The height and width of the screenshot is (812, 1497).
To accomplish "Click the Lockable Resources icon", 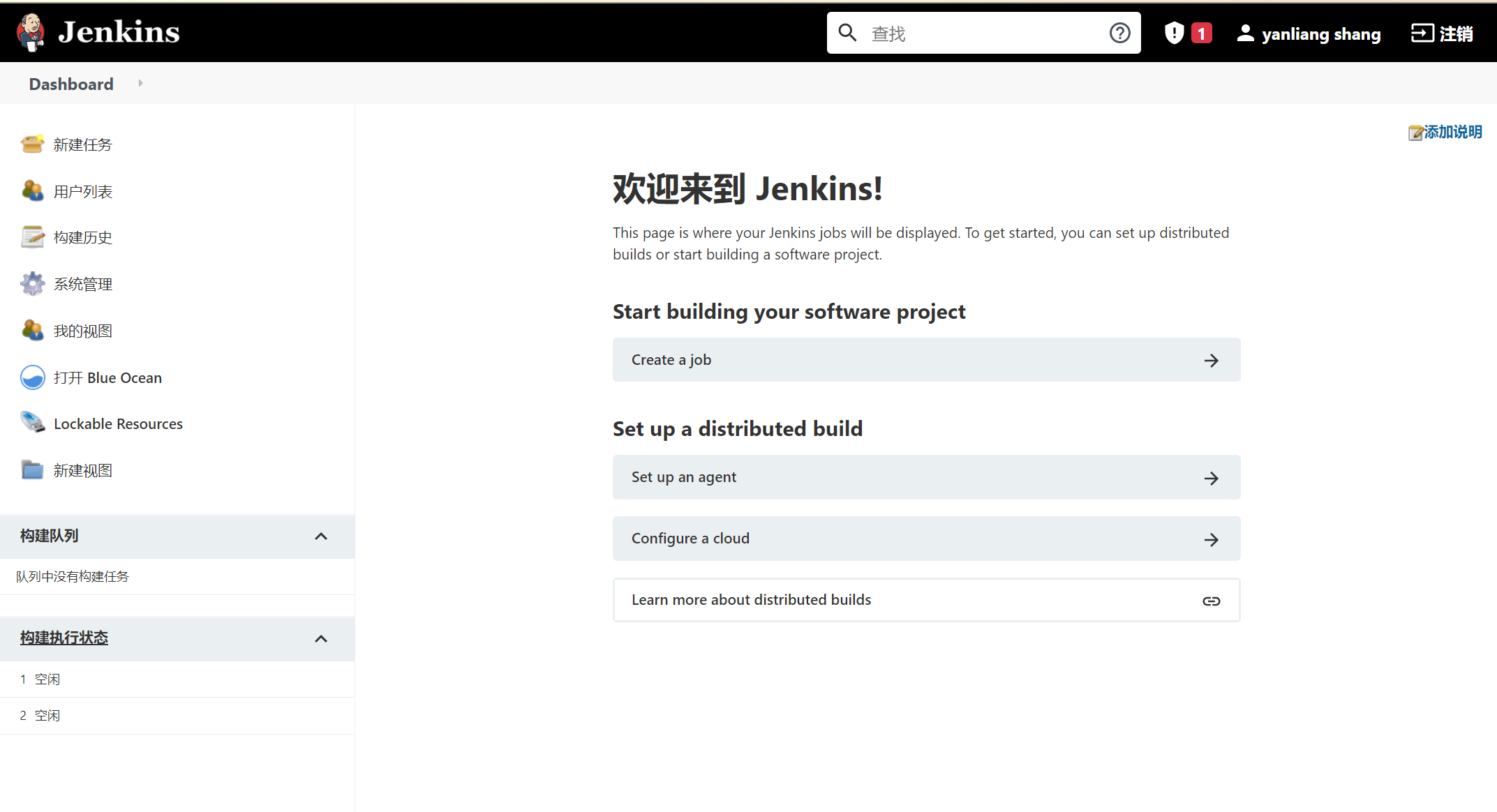I will click(x=33, y=423).
